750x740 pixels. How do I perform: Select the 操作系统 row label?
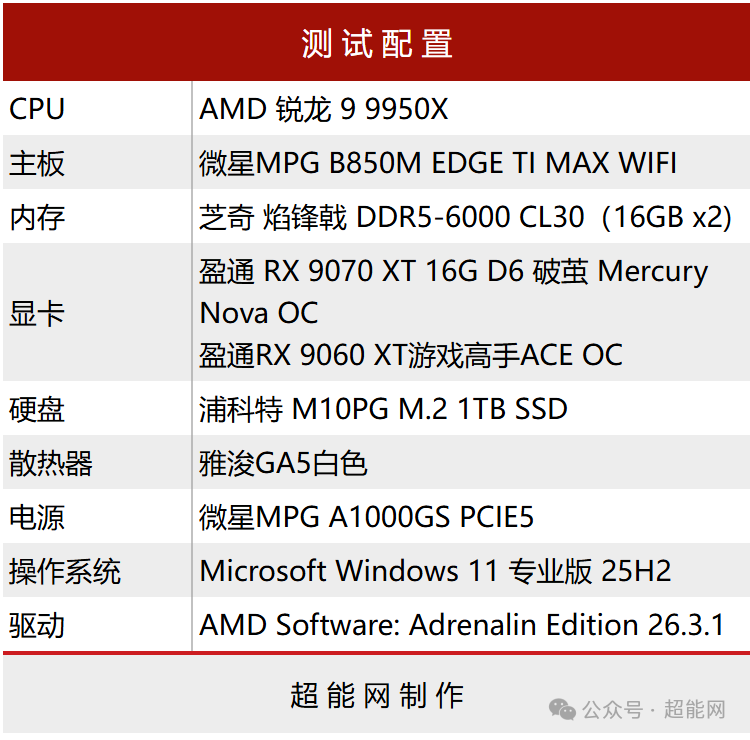(65, 571)
